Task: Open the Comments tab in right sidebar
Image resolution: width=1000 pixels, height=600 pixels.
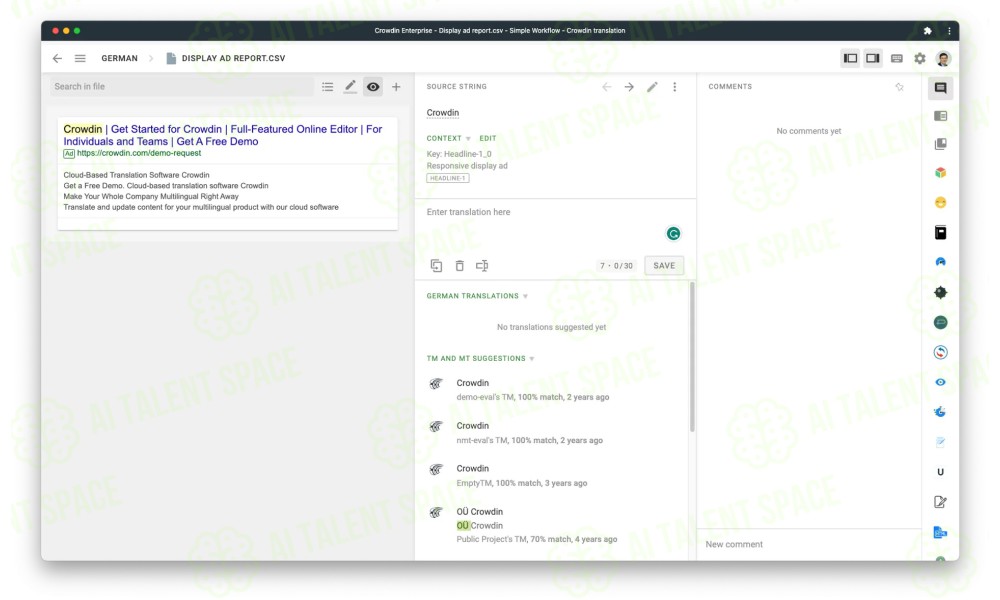Action: tap(941, 87)
